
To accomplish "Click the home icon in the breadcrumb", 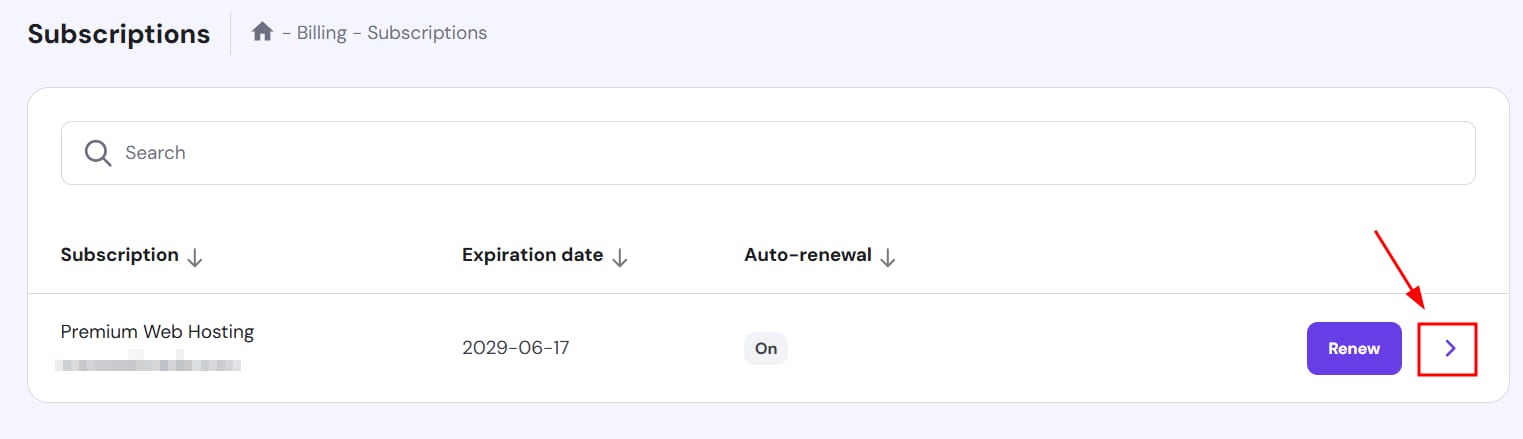I will tap(262, 33).
